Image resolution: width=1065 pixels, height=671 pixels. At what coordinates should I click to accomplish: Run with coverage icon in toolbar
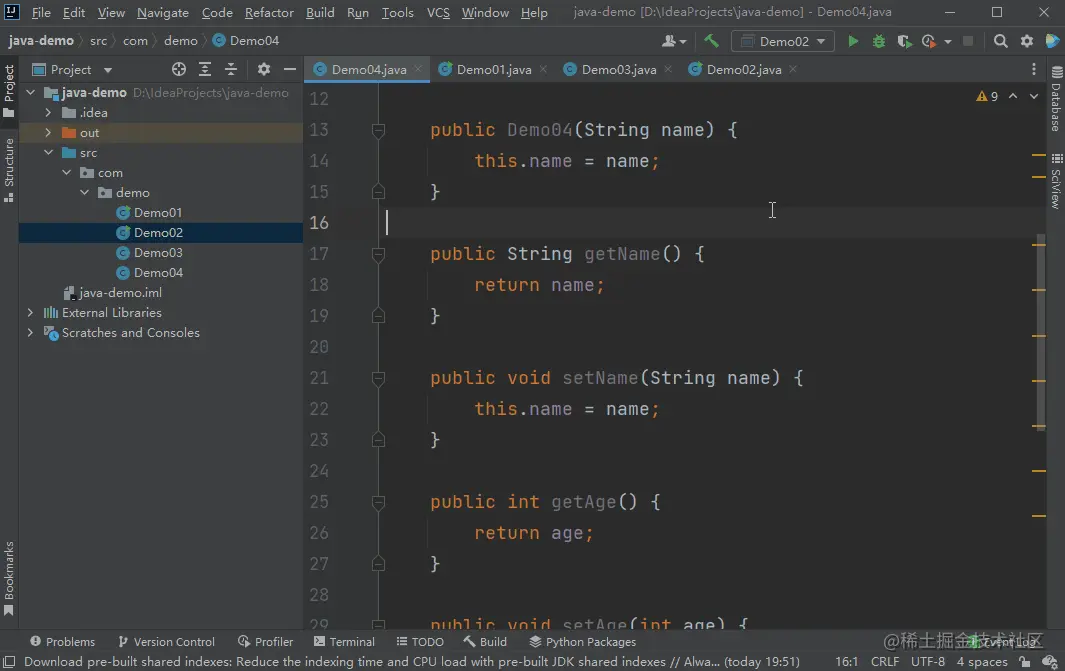pyautogui.click(x=904, y=41)
